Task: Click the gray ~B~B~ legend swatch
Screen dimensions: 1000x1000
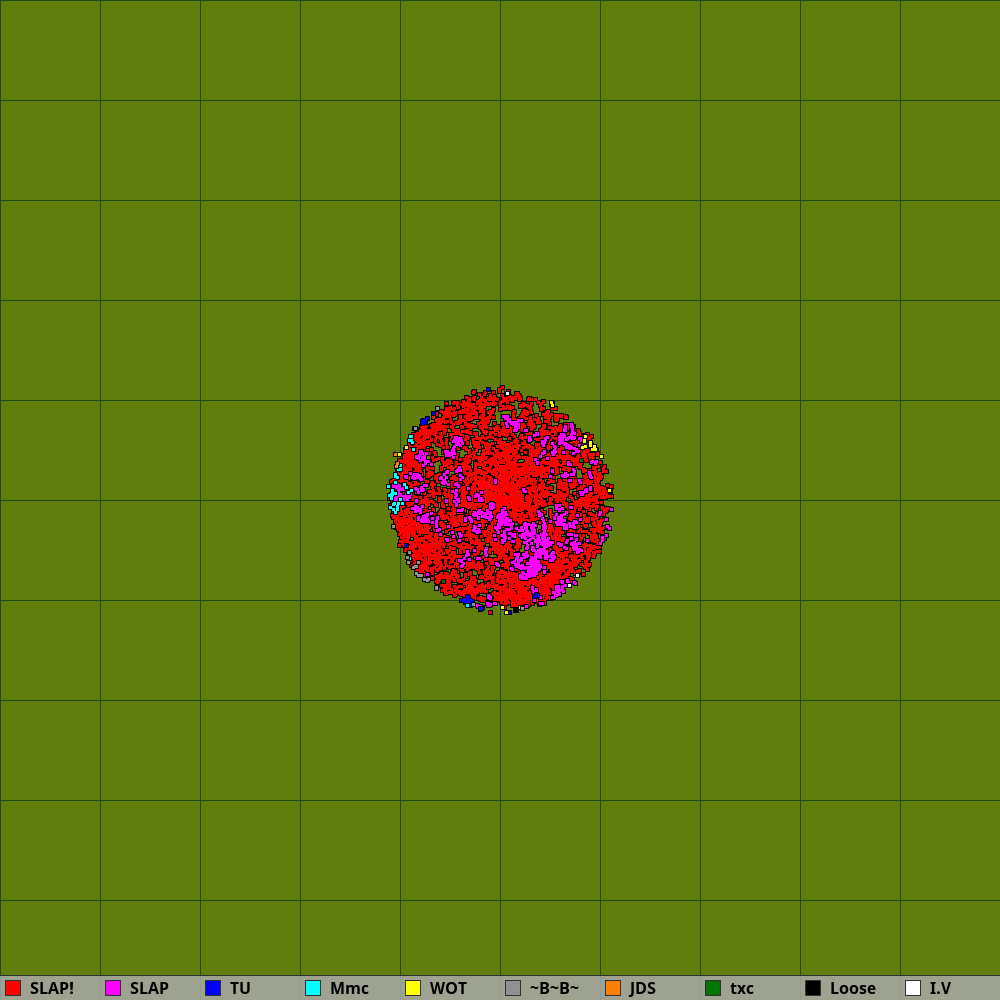Action: click(513, 988)
